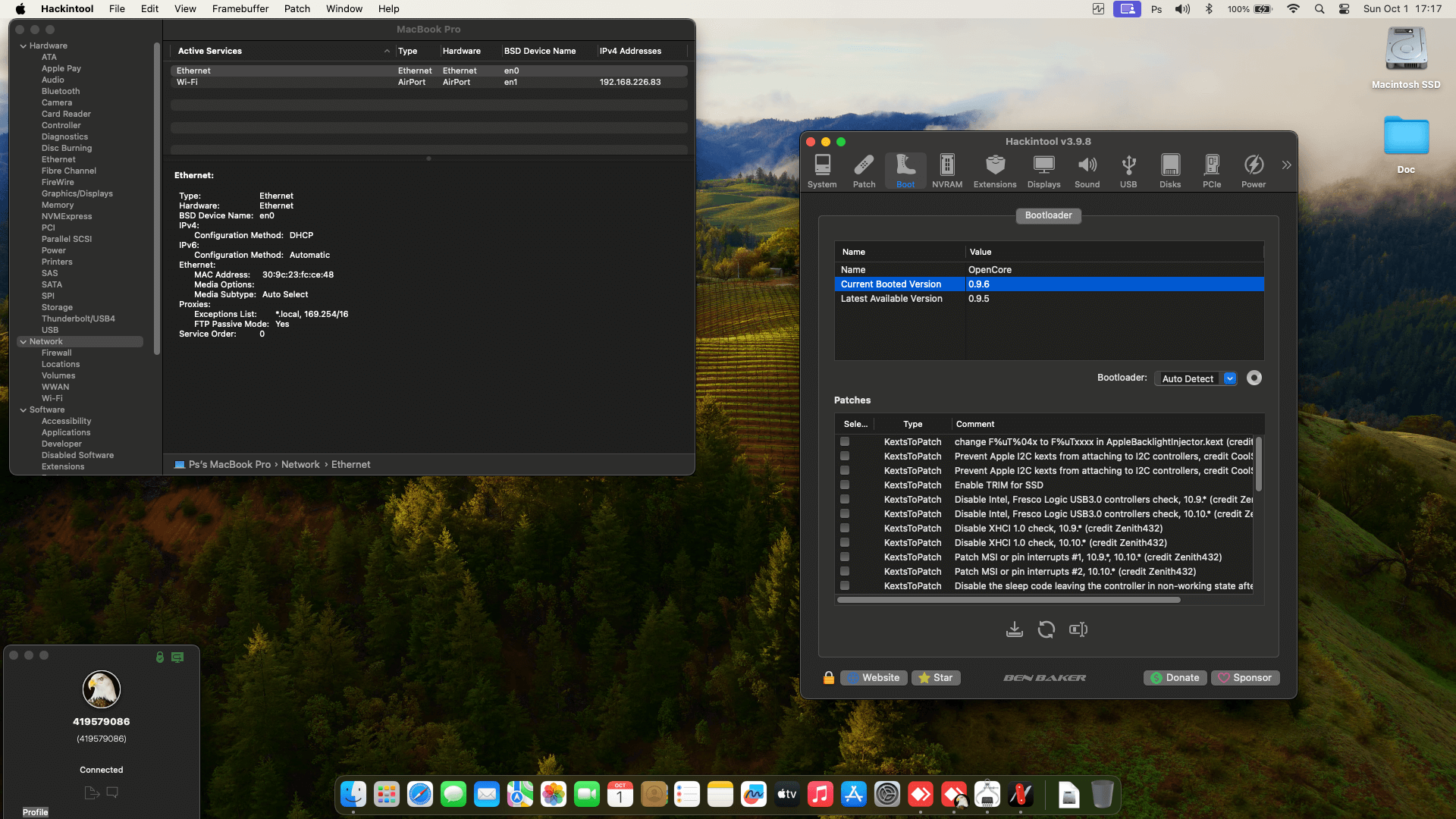Open the Sound section in Hackintool
This screenshot has width=1456, height=819.
coord(1087,171)
